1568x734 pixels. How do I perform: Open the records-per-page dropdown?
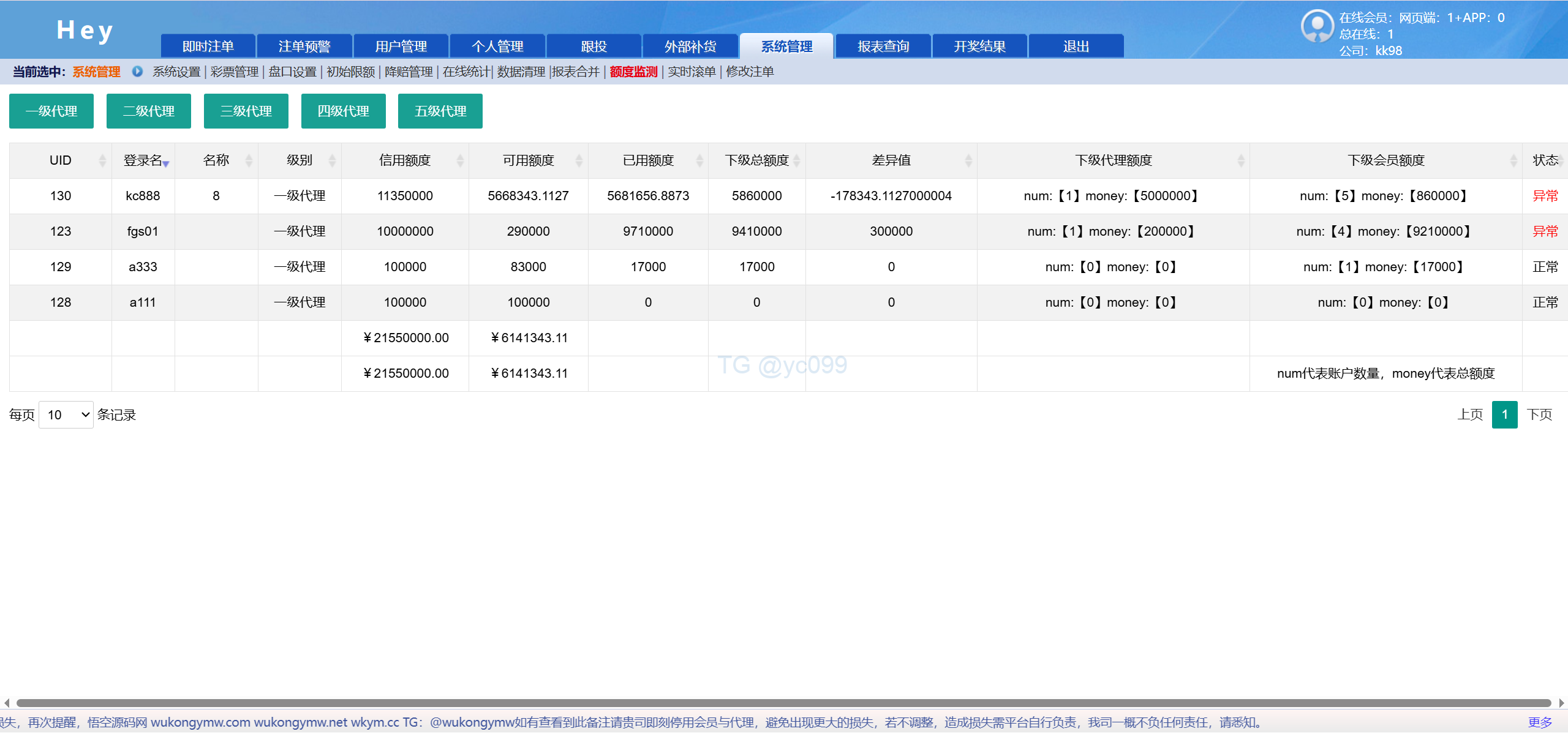point(66,415)
